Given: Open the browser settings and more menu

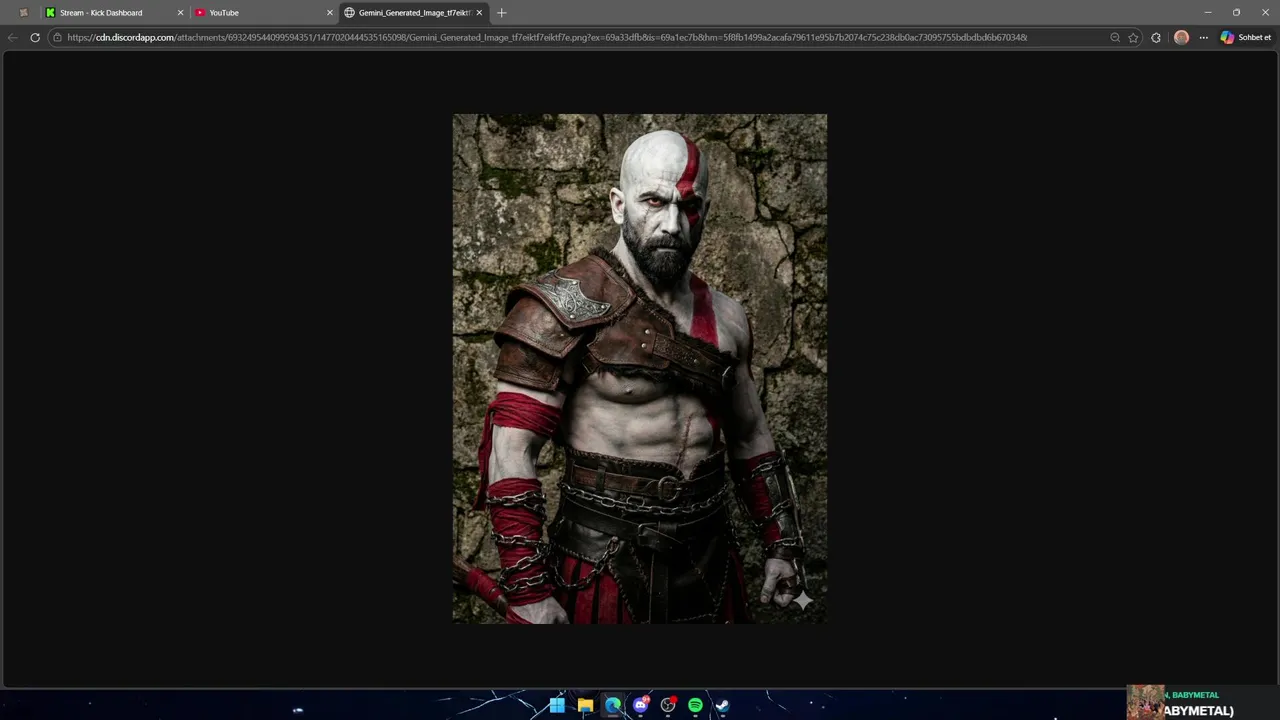Looking at the screenshot, I should pos(1203,37).
